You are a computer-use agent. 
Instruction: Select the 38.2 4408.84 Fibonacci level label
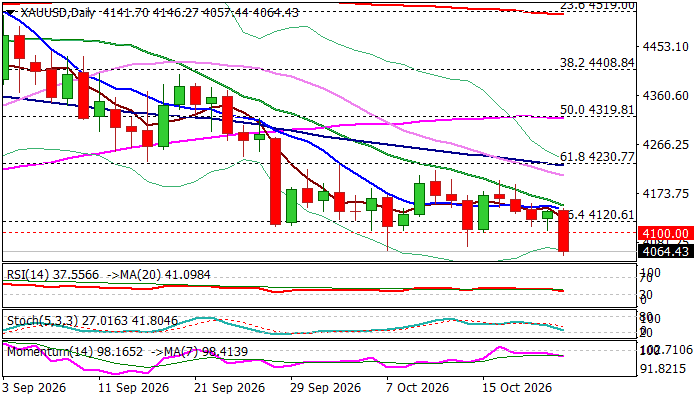point(597,63)
